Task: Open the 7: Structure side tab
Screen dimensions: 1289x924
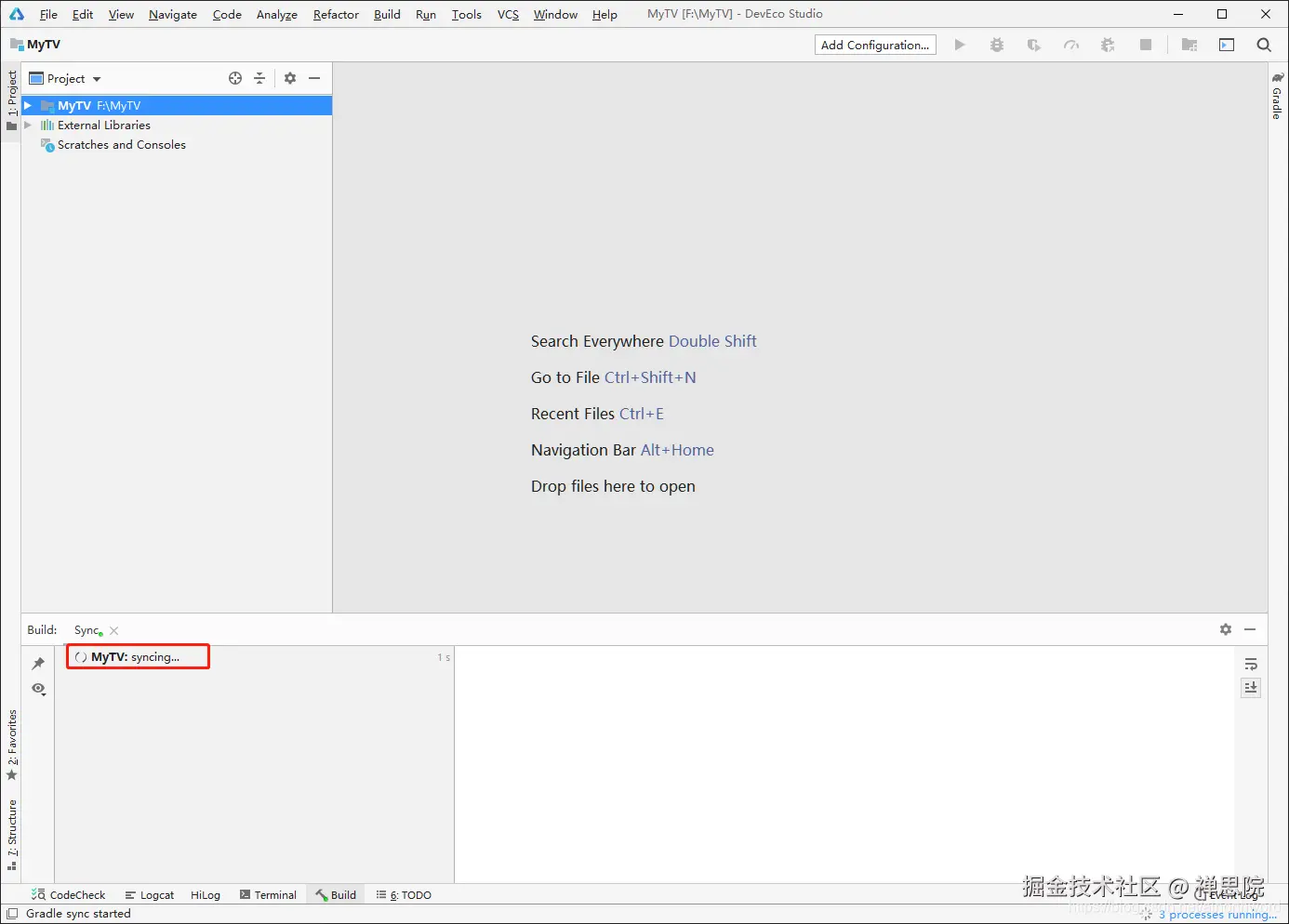Action: [x=11, y=835]
